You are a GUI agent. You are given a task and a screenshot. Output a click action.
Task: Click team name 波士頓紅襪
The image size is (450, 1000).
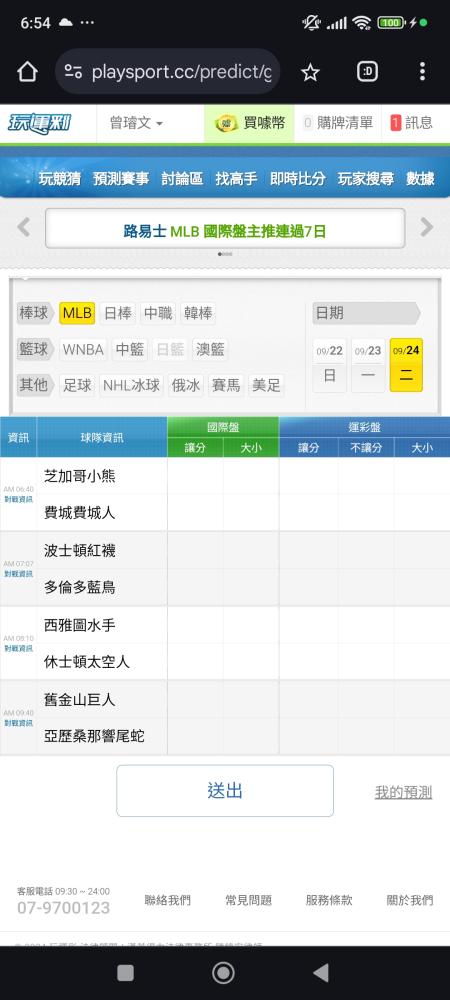point(80,550)
